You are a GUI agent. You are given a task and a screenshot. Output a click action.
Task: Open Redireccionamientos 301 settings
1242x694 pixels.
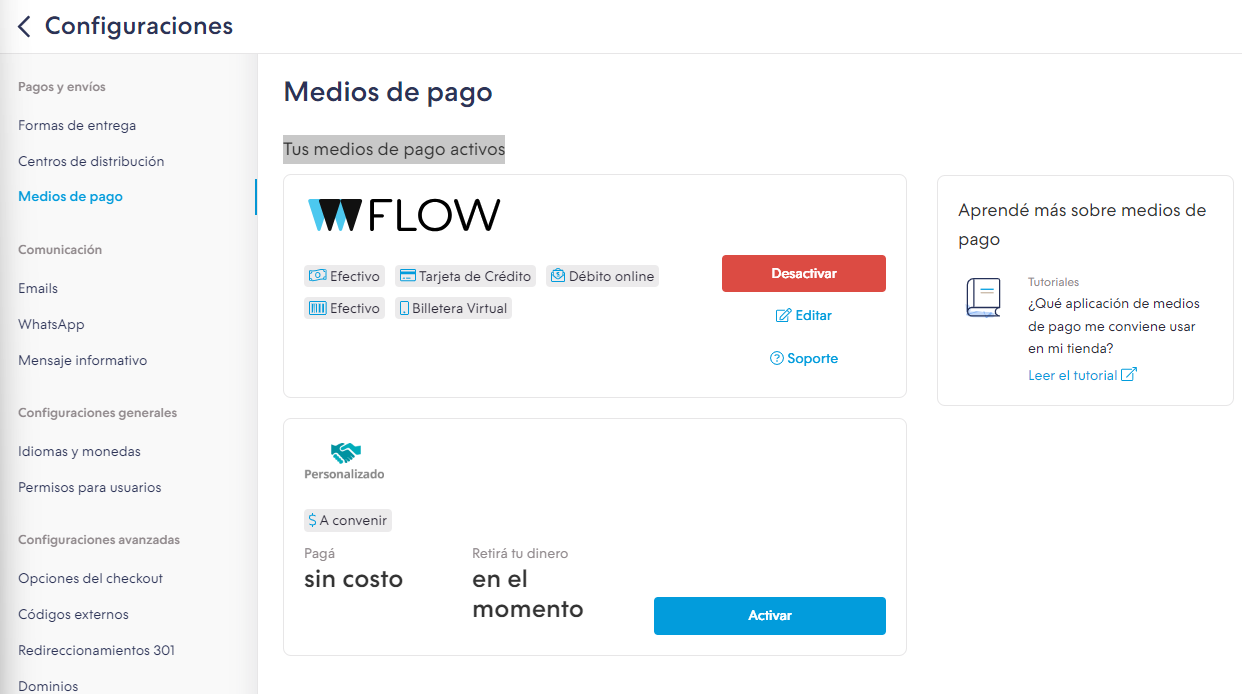96,650
